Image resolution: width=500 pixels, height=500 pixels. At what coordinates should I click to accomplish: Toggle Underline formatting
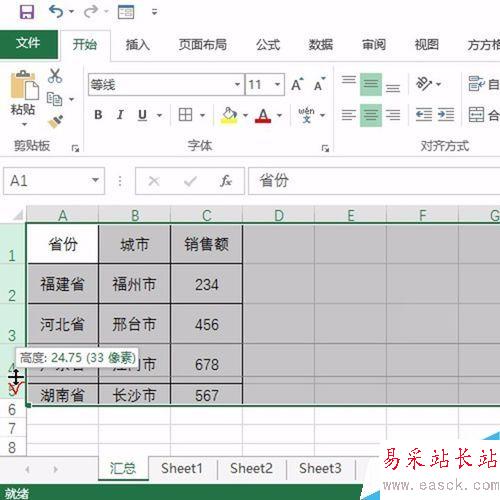142,115
